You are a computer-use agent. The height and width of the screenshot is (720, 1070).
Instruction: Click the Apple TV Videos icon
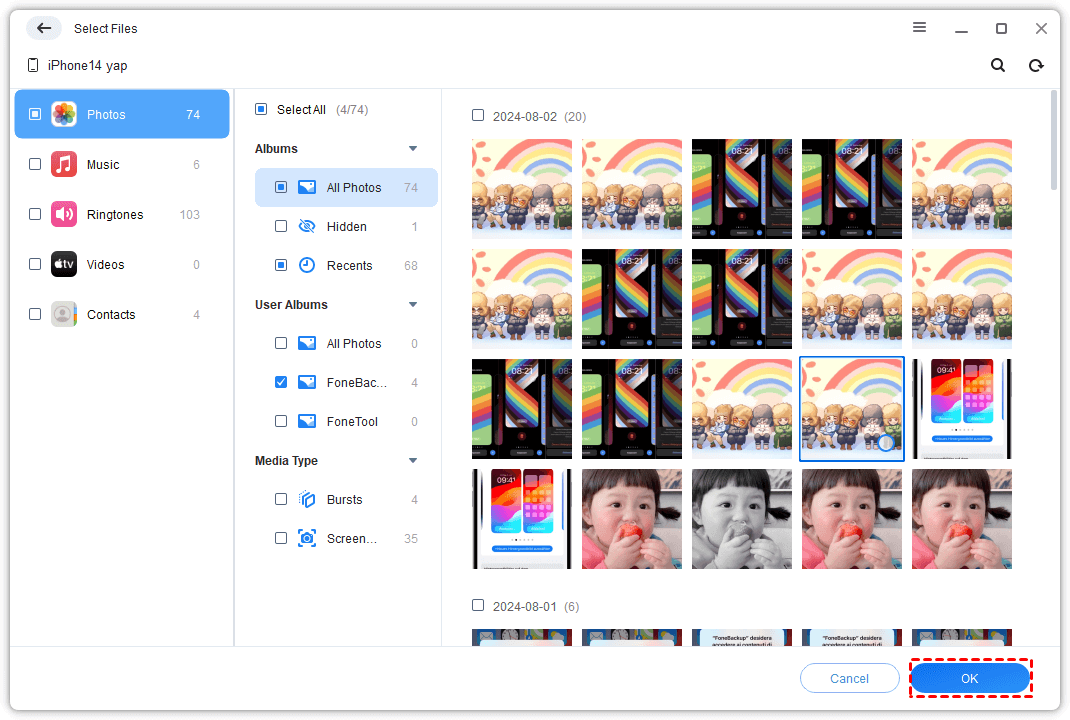64,264
